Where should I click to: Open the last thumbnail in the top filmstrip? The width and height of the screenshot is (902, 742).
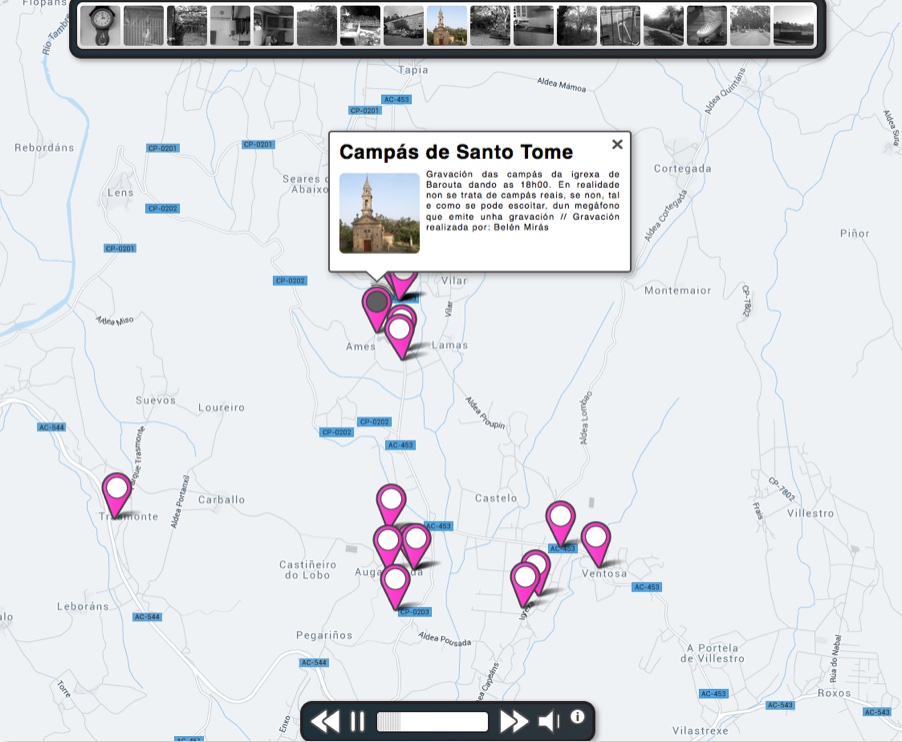pos(792,24)
